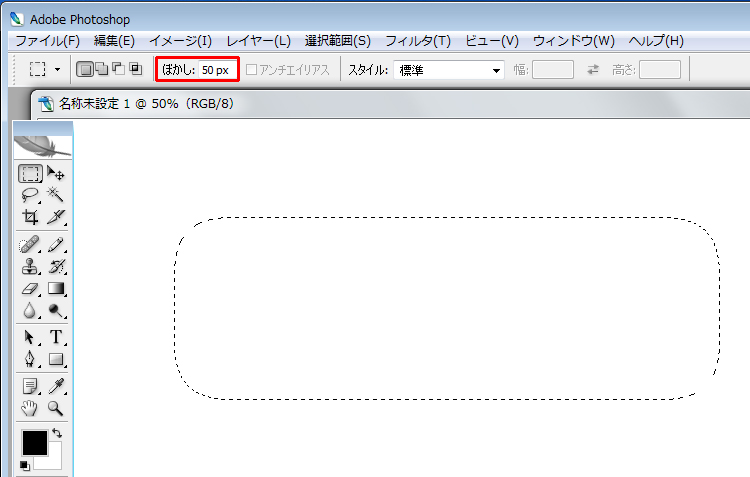Activate the Crop tool
This screenshot has height=477, width=750.
pos(30,217)
